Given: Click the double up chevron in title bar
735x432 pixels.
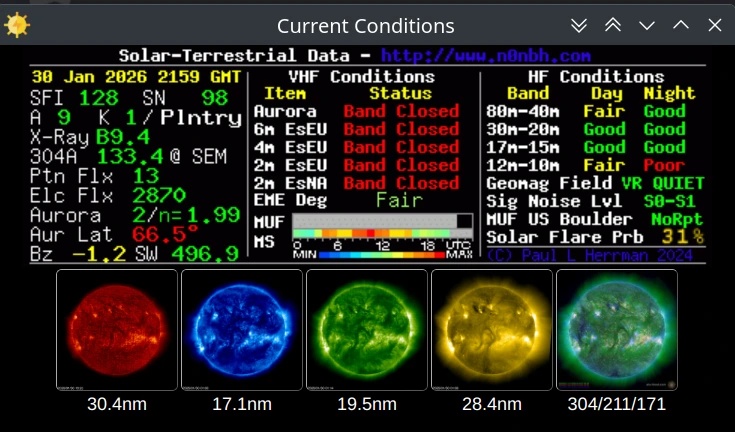Looking at the screenshot, I should tap(613, 25).
